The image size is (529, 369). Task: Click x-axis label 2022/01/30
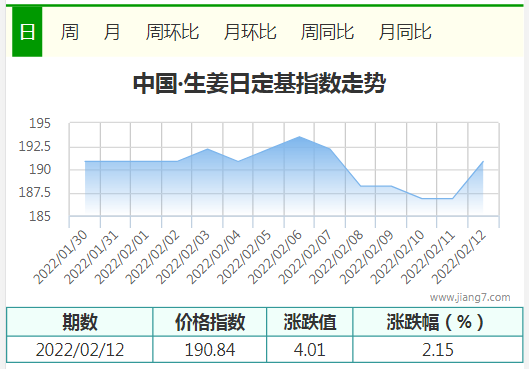click(x=60, y=257)
